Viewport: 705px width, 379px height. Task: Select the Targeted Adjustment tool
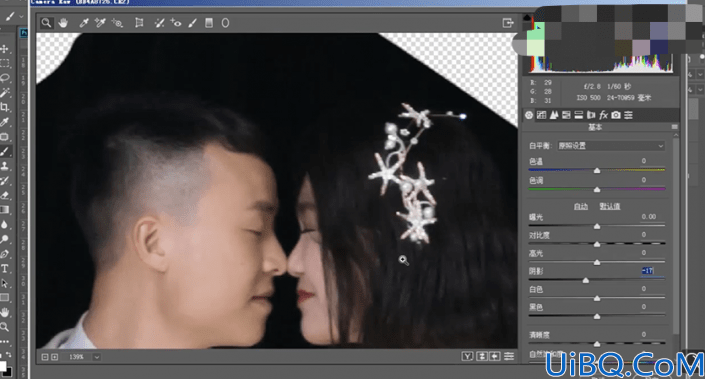coord(117,22)
